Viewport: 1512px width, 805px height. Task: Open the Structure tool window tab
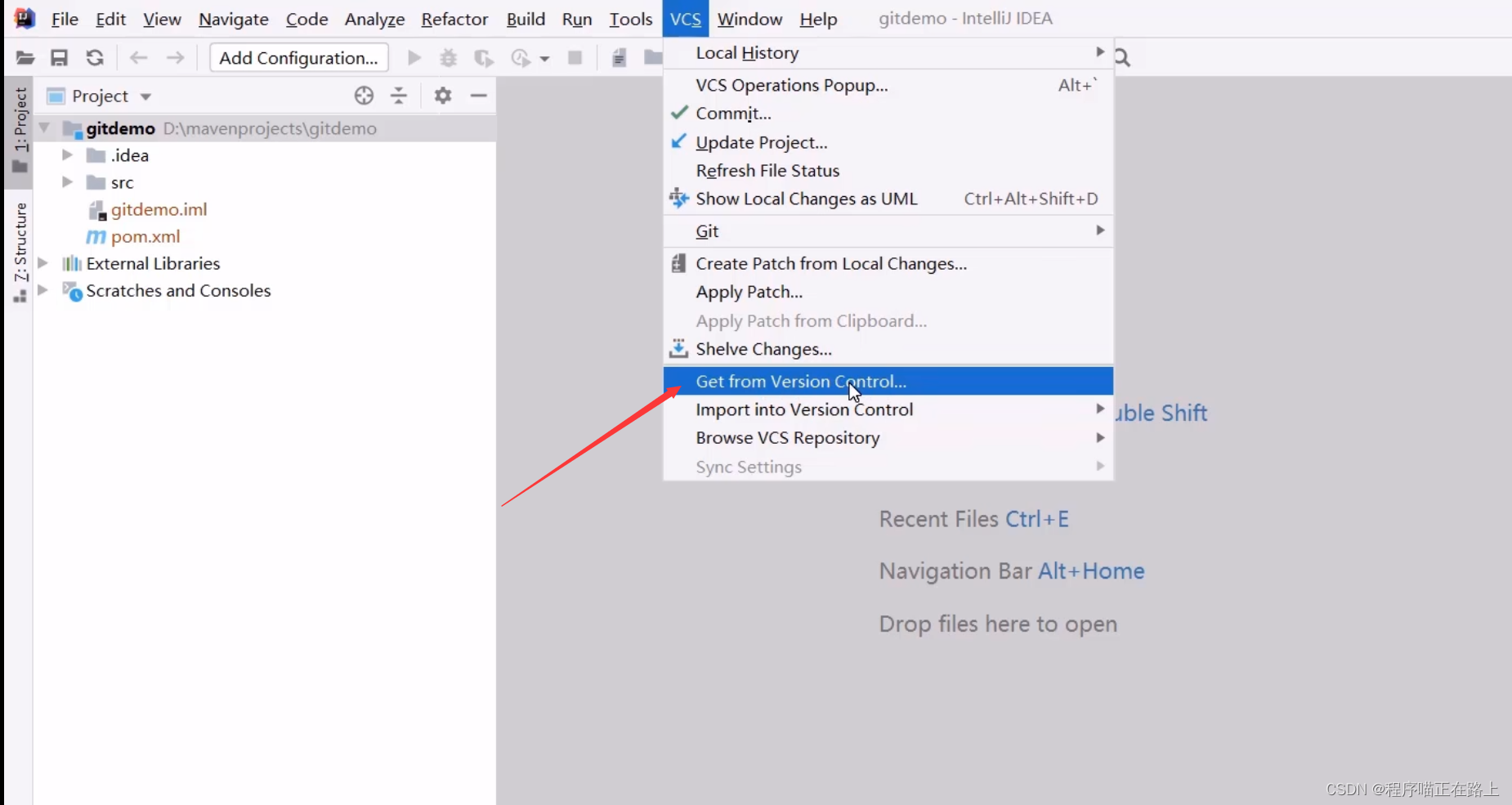point(20,252)
